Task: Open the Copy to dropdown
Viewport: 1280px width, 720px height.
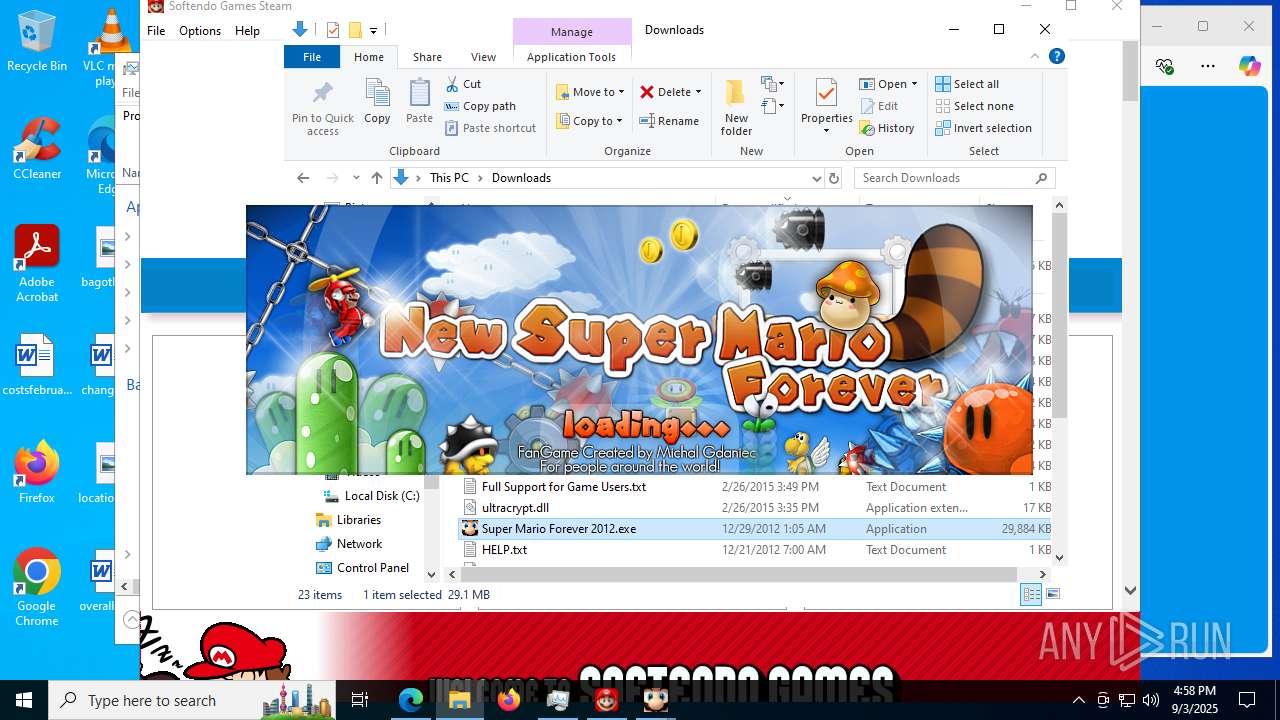Action: (x=590, y=121)
